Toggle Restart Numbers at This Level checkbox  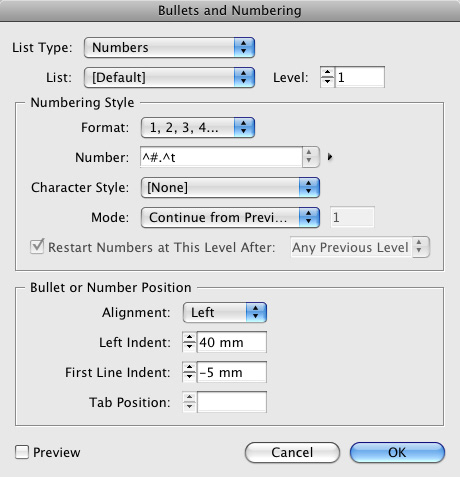click(37, 247)
